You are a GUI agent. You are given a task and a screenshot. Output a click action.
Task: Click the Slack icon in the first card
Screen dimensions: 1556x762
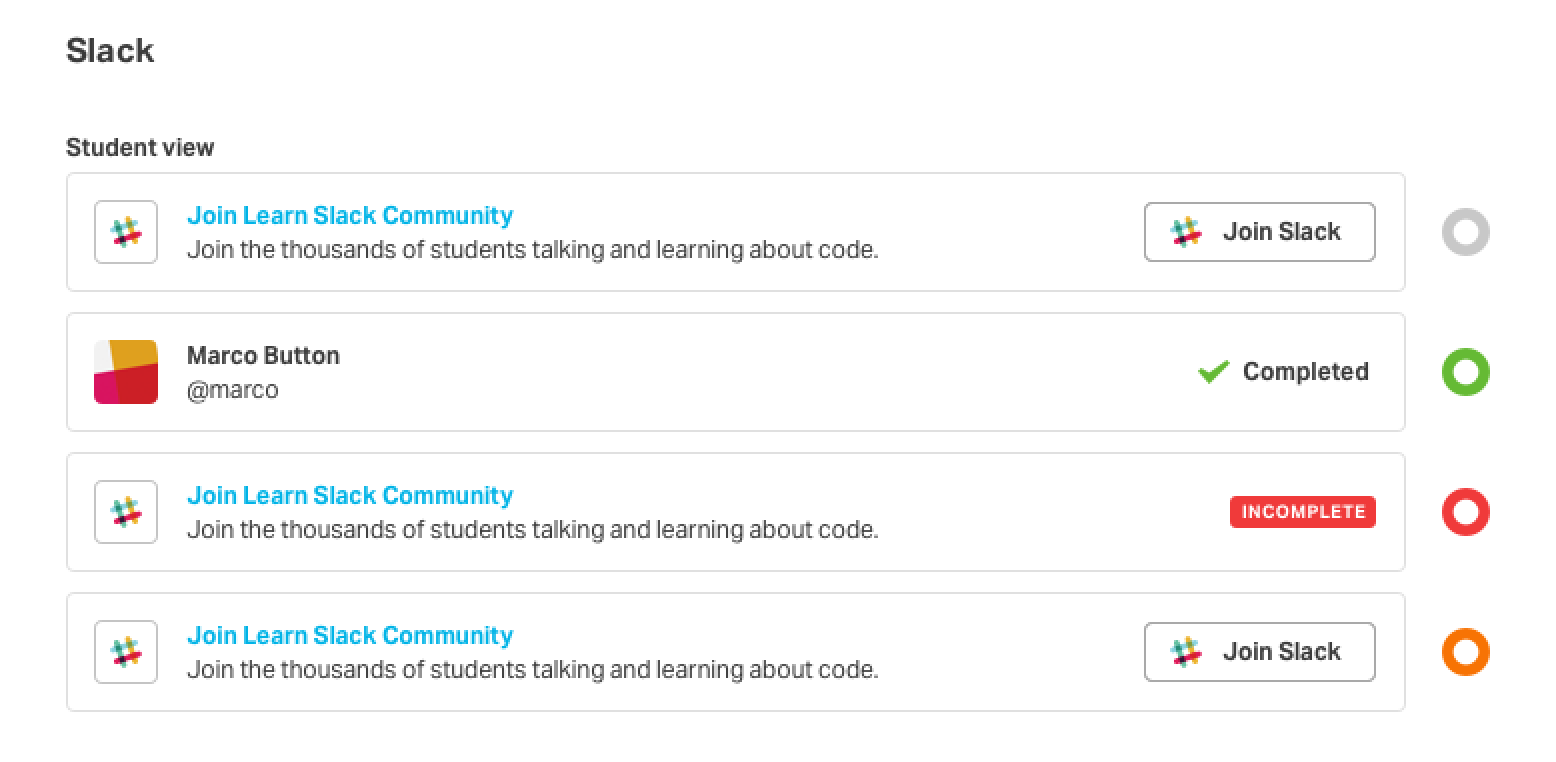click(x=125, y=232)
